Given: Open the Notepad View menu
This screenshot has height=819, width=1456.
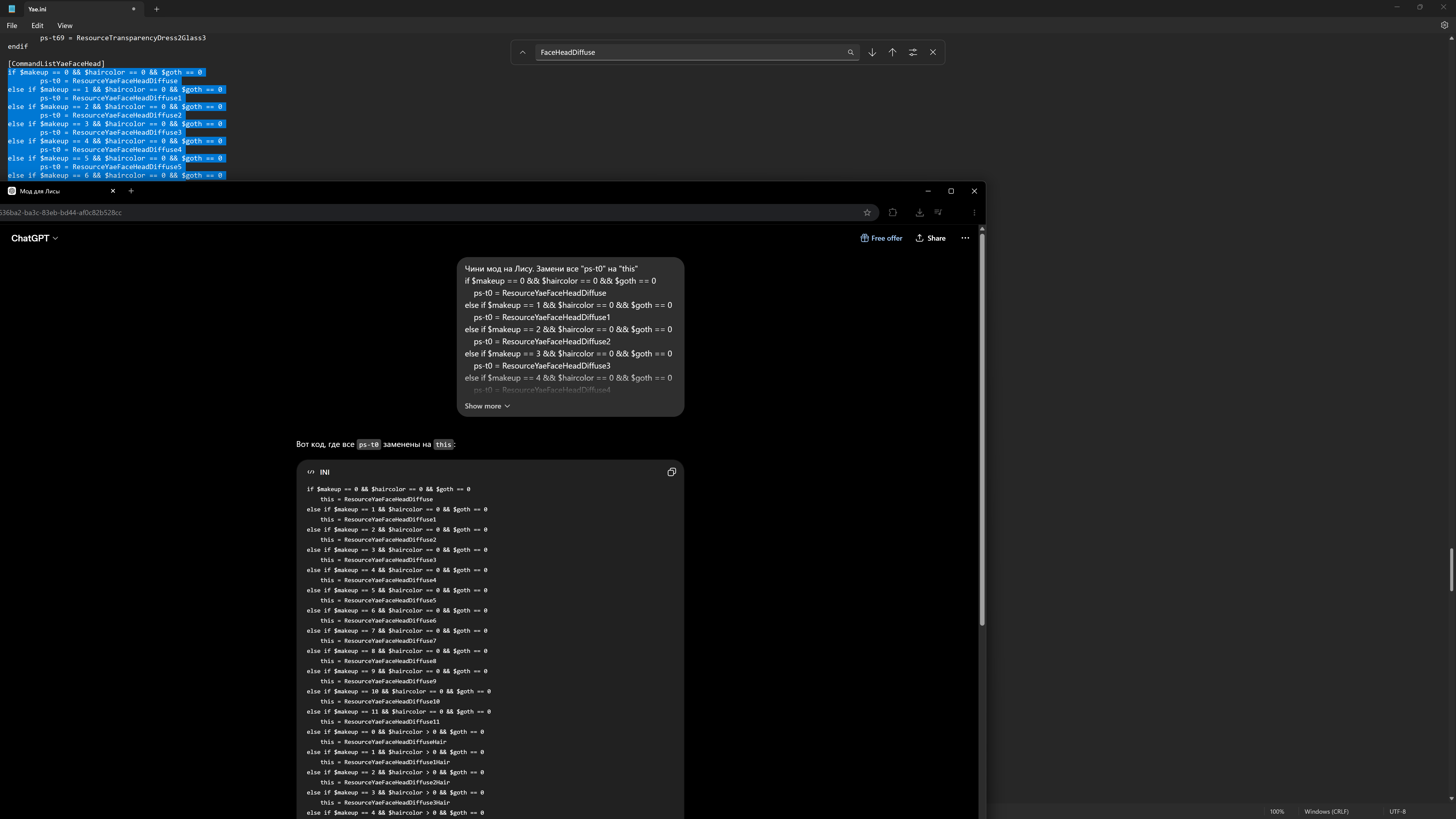Looking at the screenshot, I should pyautogui.click(x=64, y=26).
